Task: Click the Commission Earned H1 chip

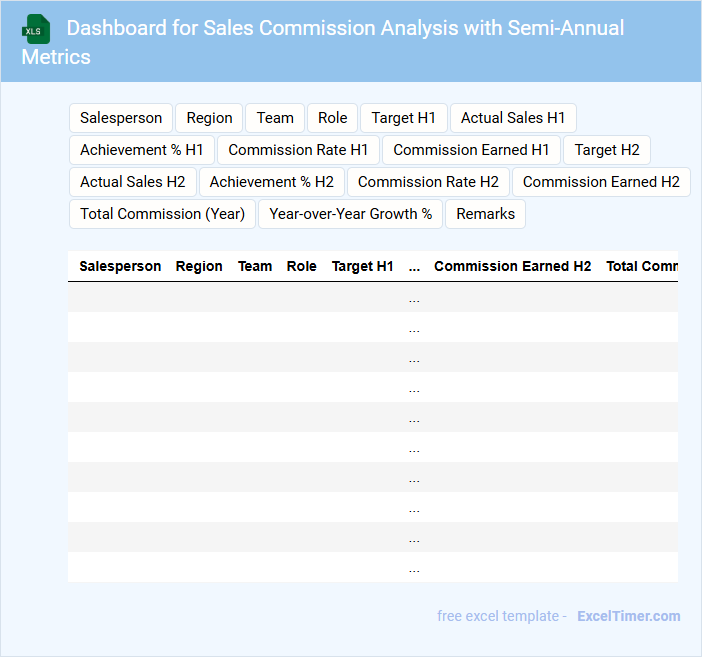Action: (471, 150)
